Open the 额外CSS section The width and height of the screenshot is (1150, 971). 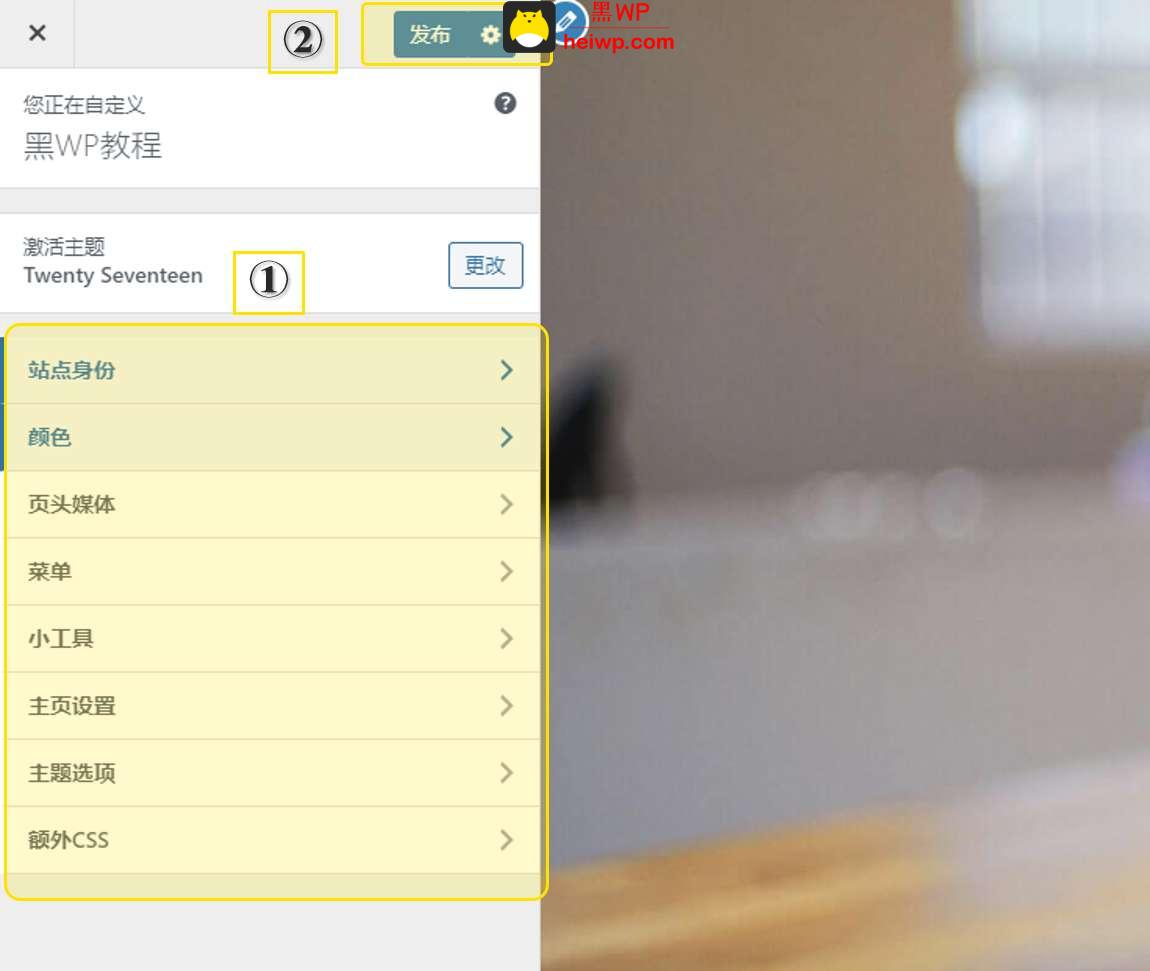[x=272, y=840]
